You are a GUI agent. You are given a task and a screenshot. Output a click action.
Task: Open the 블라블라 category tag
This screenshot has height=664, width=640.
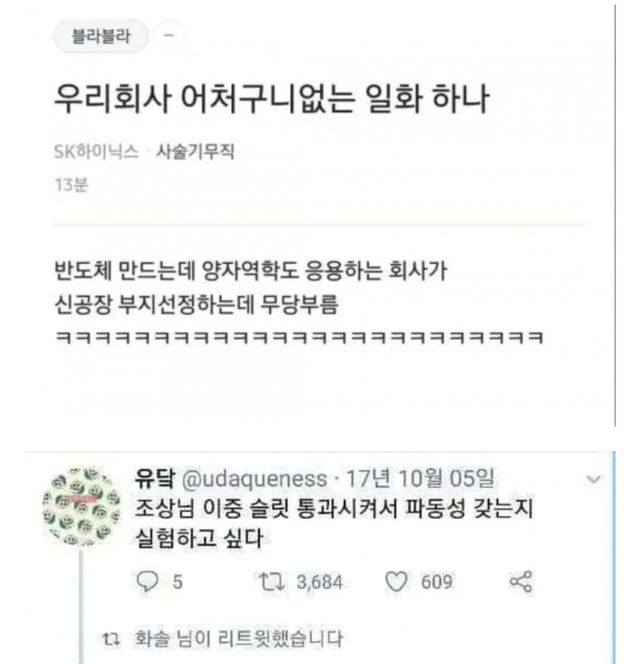tap(101, 36)
